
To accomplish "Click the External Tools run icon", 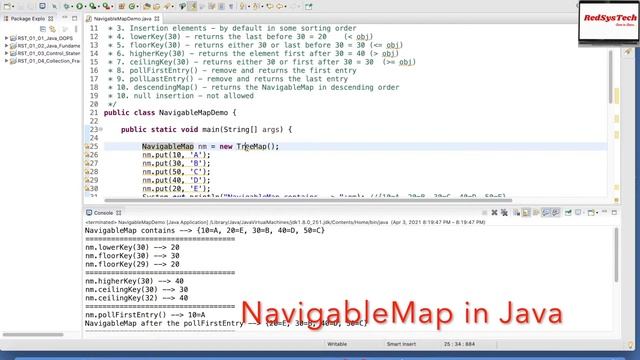I will (x=106, y=6).
